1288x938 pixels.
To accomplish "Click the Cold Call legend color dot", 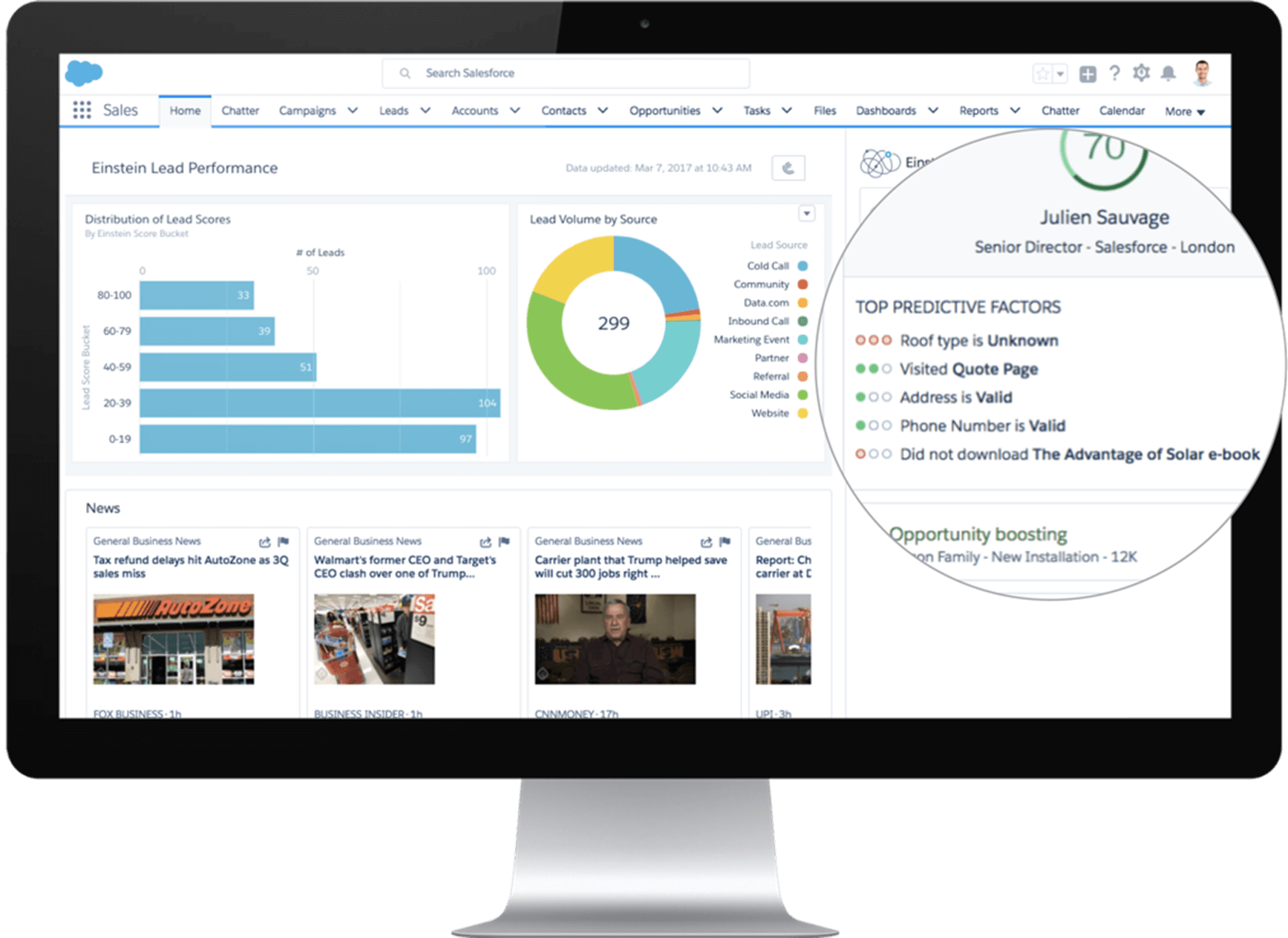I will [802, 266].
